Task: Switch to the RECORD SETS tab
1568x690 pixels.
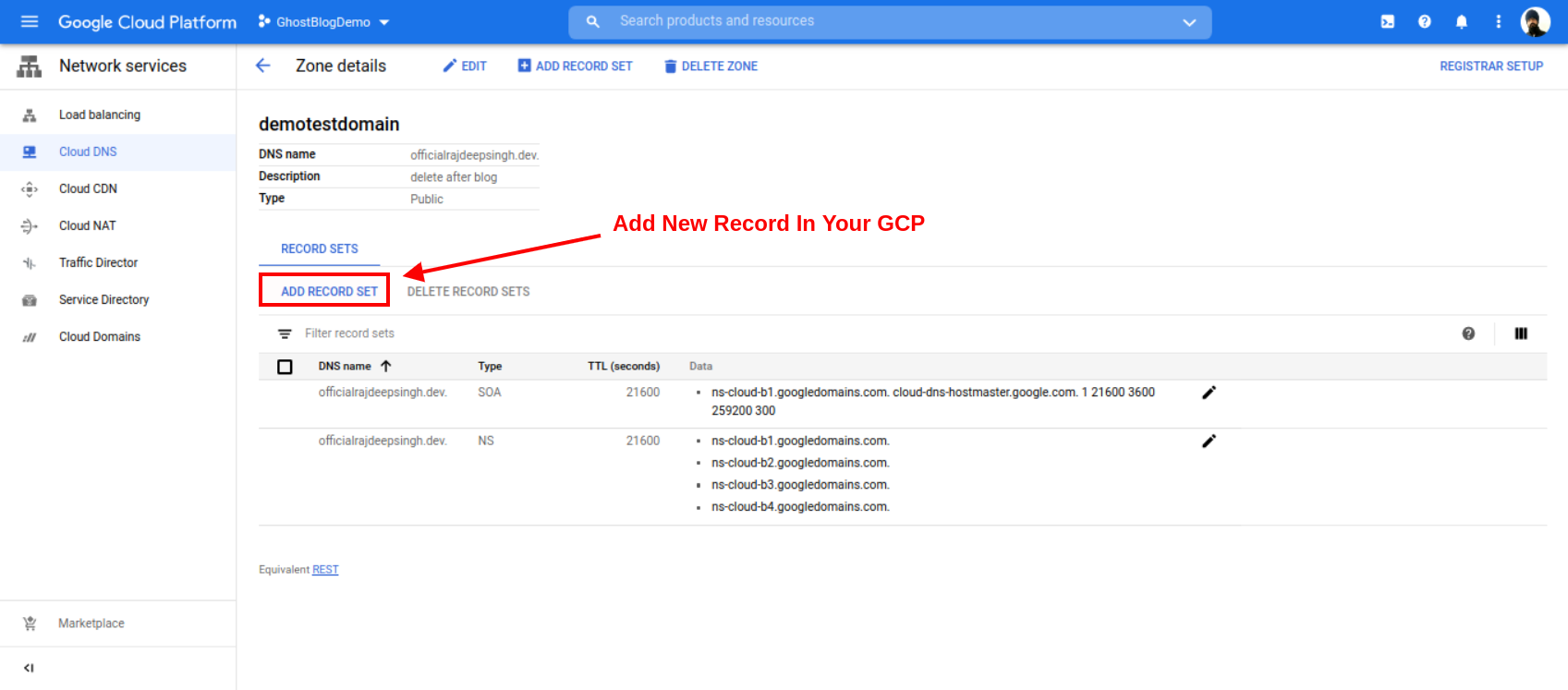Action: 320,248
